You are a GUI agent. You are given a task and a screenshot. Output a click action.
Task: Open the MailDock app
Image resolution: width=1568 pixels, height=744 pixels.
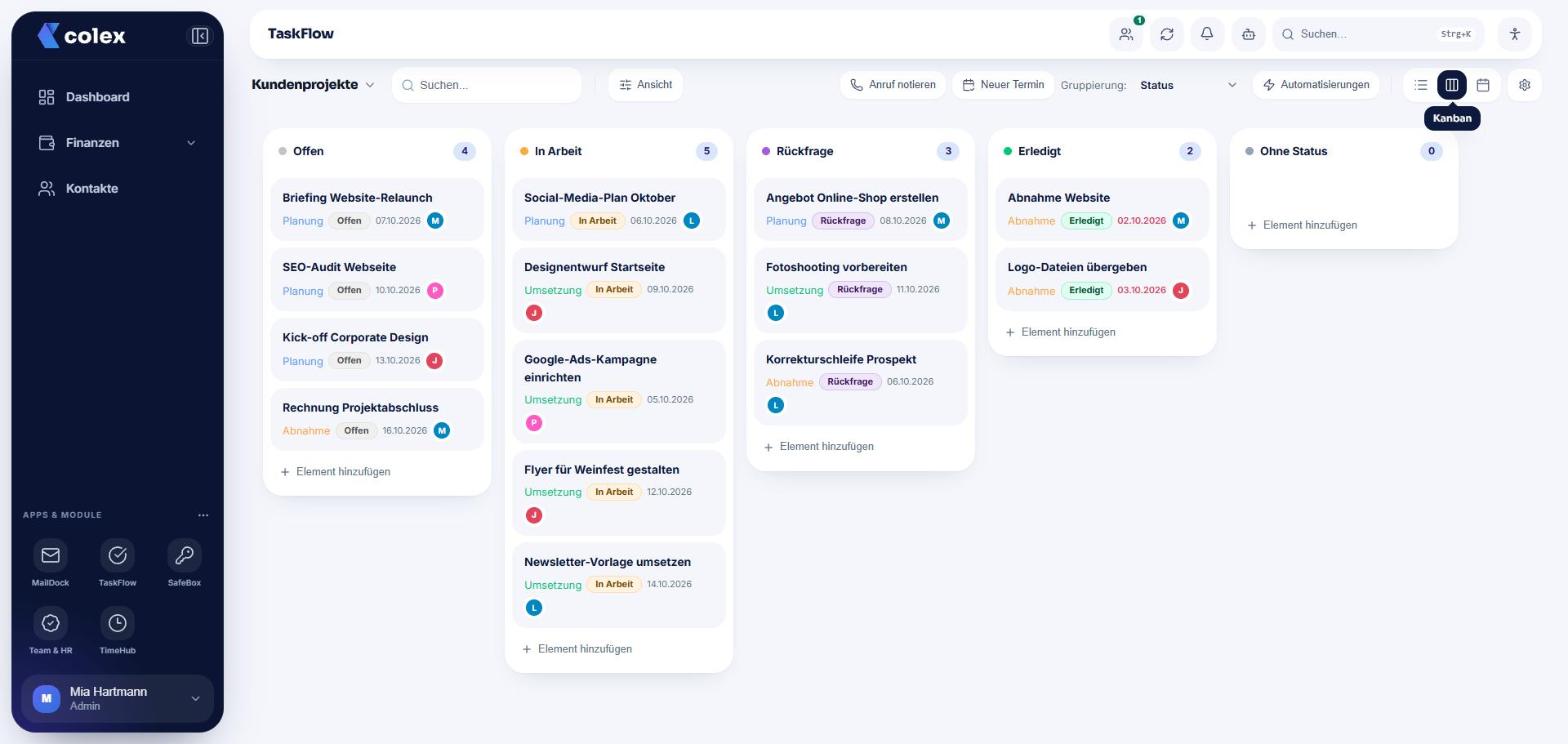coord(50,563)
